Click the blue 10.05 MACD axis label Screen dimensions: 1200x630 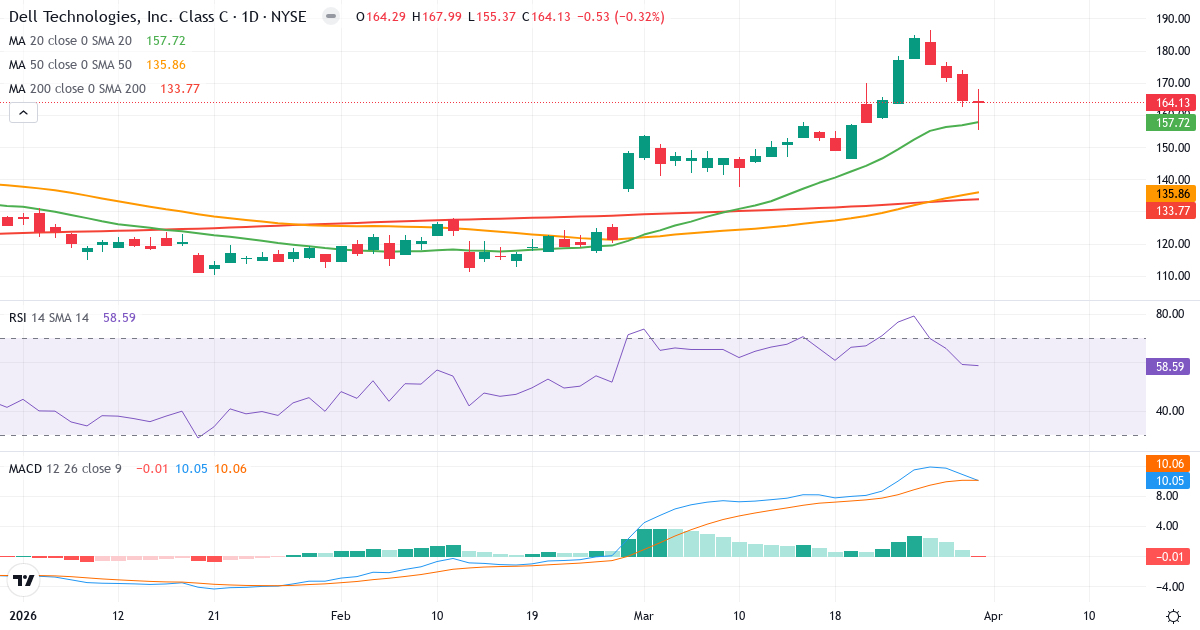[1169, 480]
